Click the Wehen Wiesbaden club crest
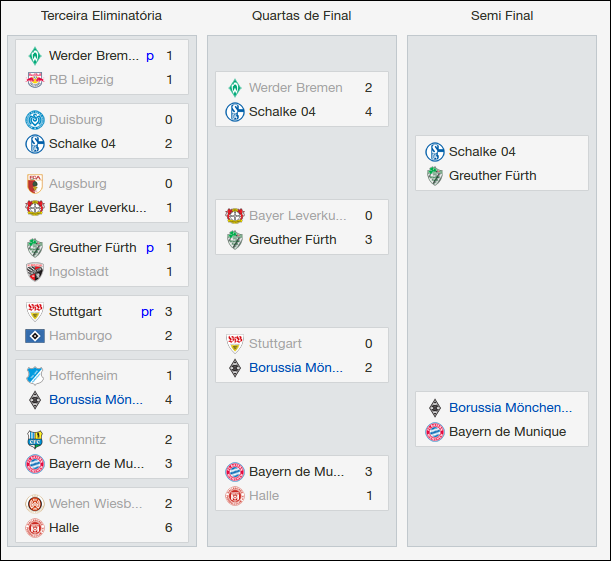The width and height of the screenshot is (611, 561). 35,504
